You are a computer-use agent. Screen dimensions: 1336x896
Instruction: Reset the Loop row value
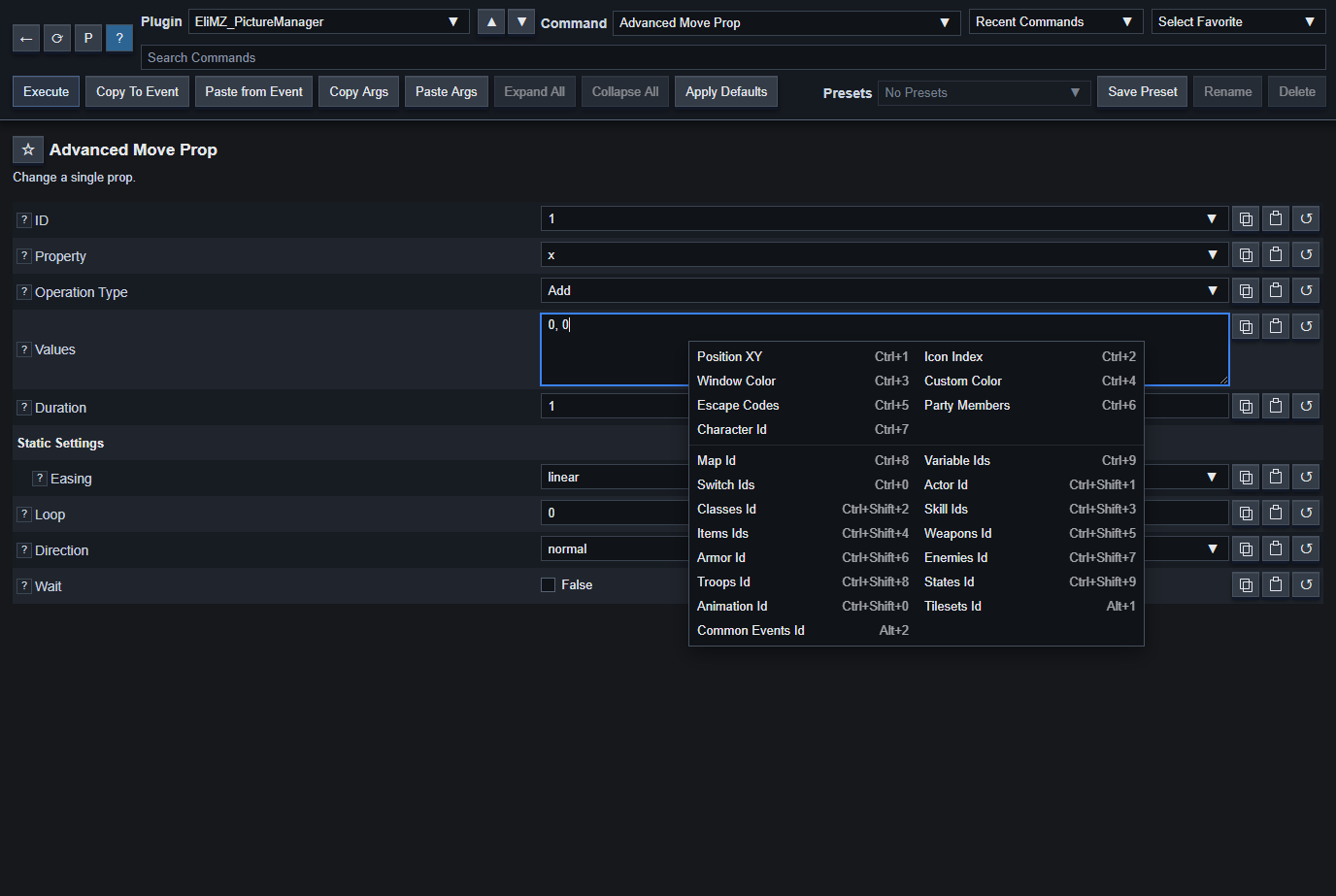(x=1306, y=514)
